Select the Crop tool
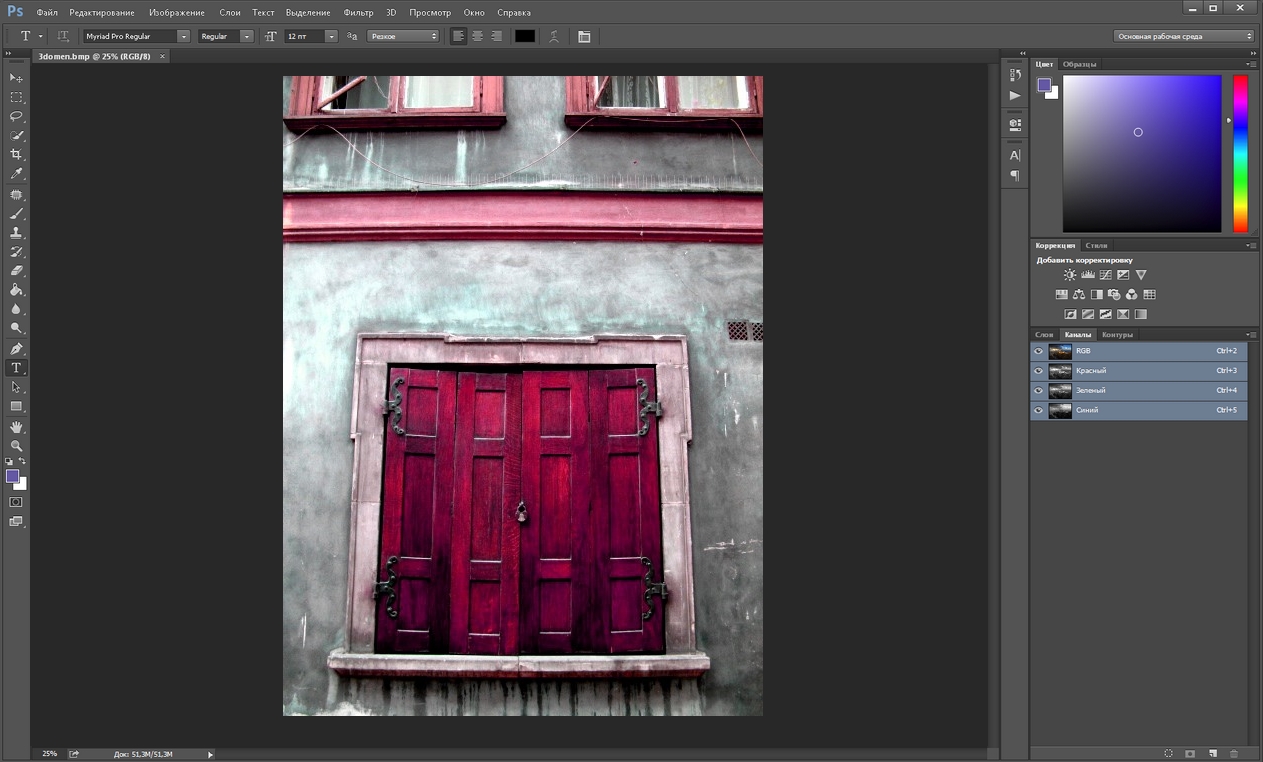The height and width of the screenshot is (762, 1263). point(16,155)
